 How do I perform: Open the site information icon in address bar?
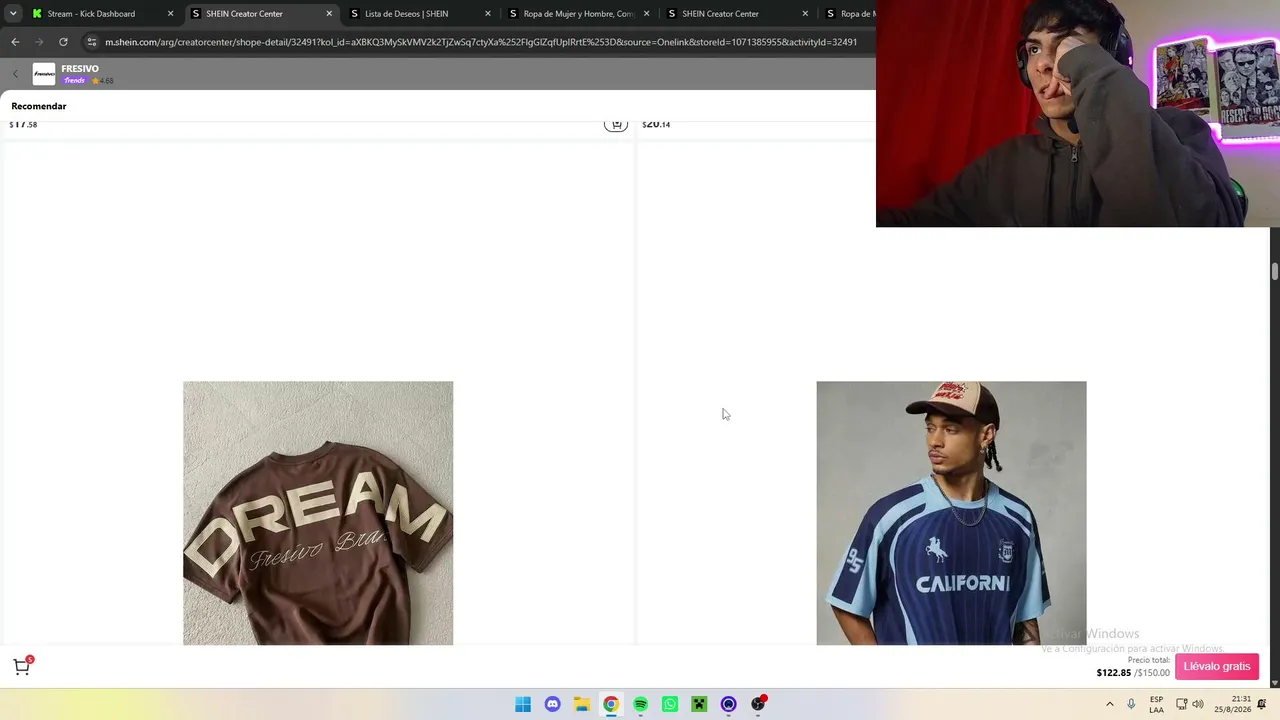click(x=92, y=42)
